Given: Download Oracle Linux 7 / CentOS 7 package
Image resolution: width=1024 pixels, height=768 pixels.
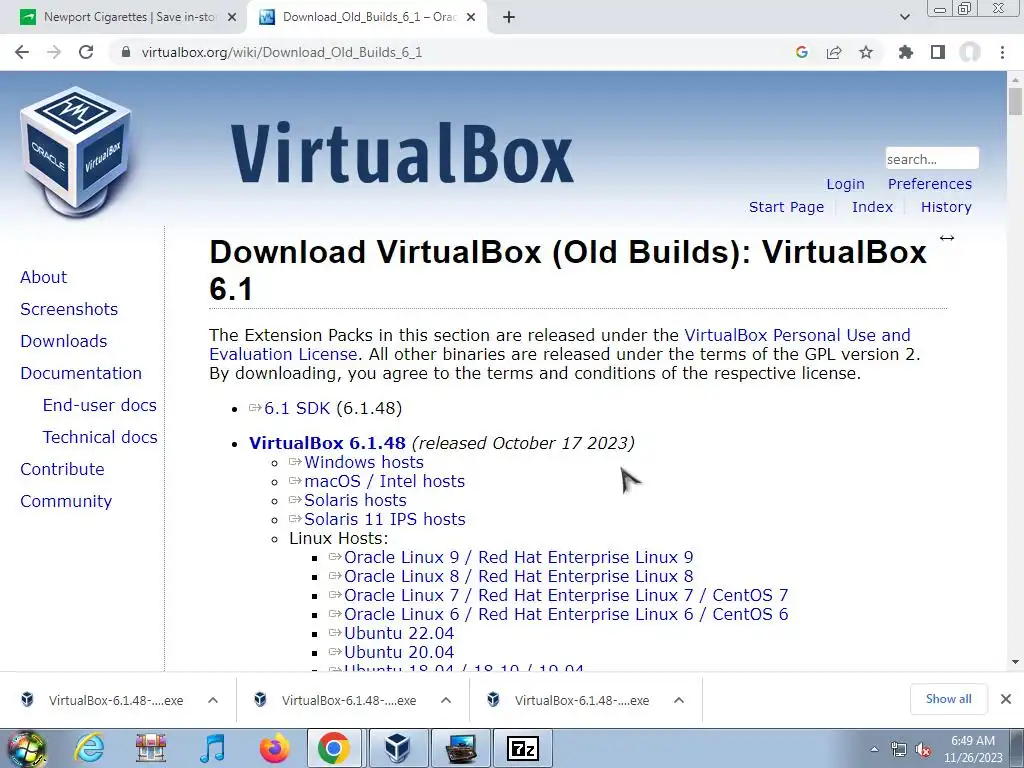Looking at the screenshot, I should pyautogui.click(x=566, y=595).
